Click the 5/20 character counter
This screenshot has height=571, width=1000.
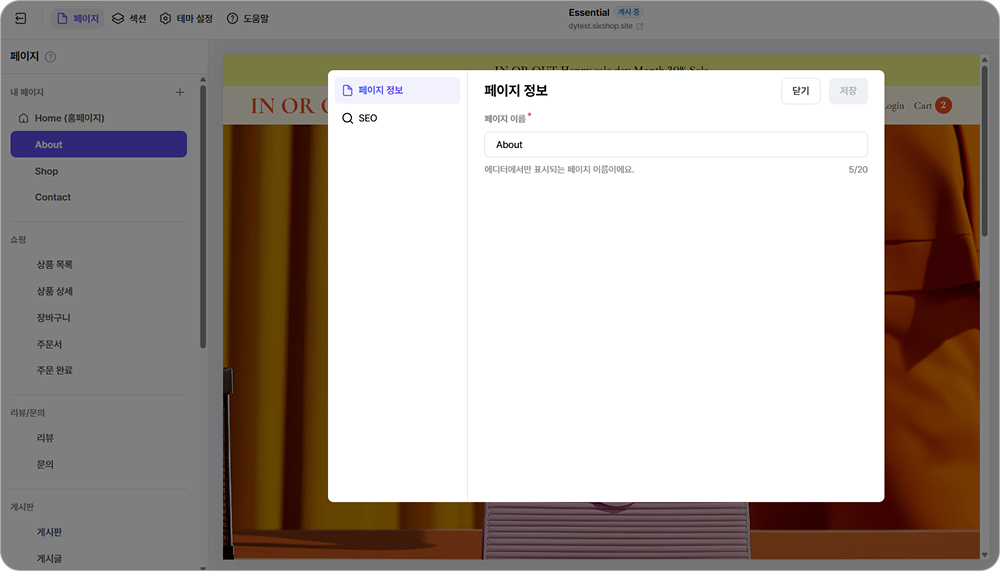[x=858, y=170]
